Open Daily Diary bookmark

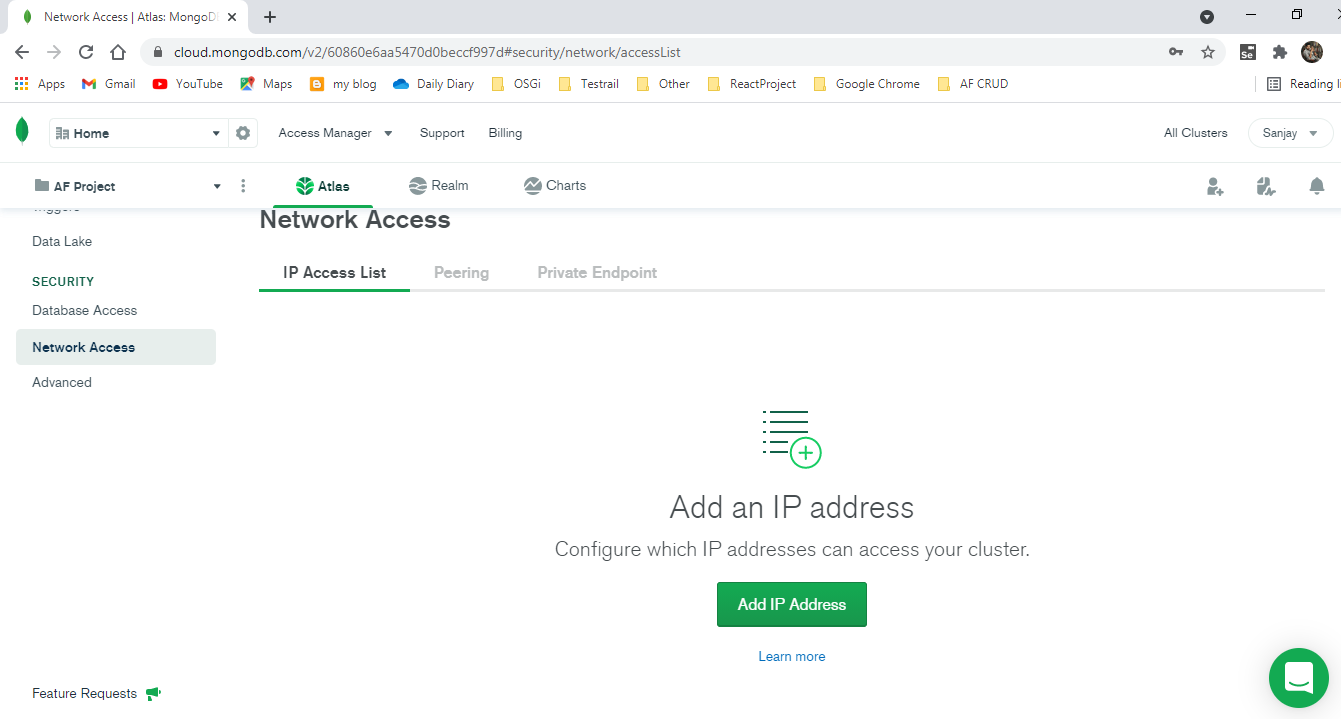(x=434, y=84)
